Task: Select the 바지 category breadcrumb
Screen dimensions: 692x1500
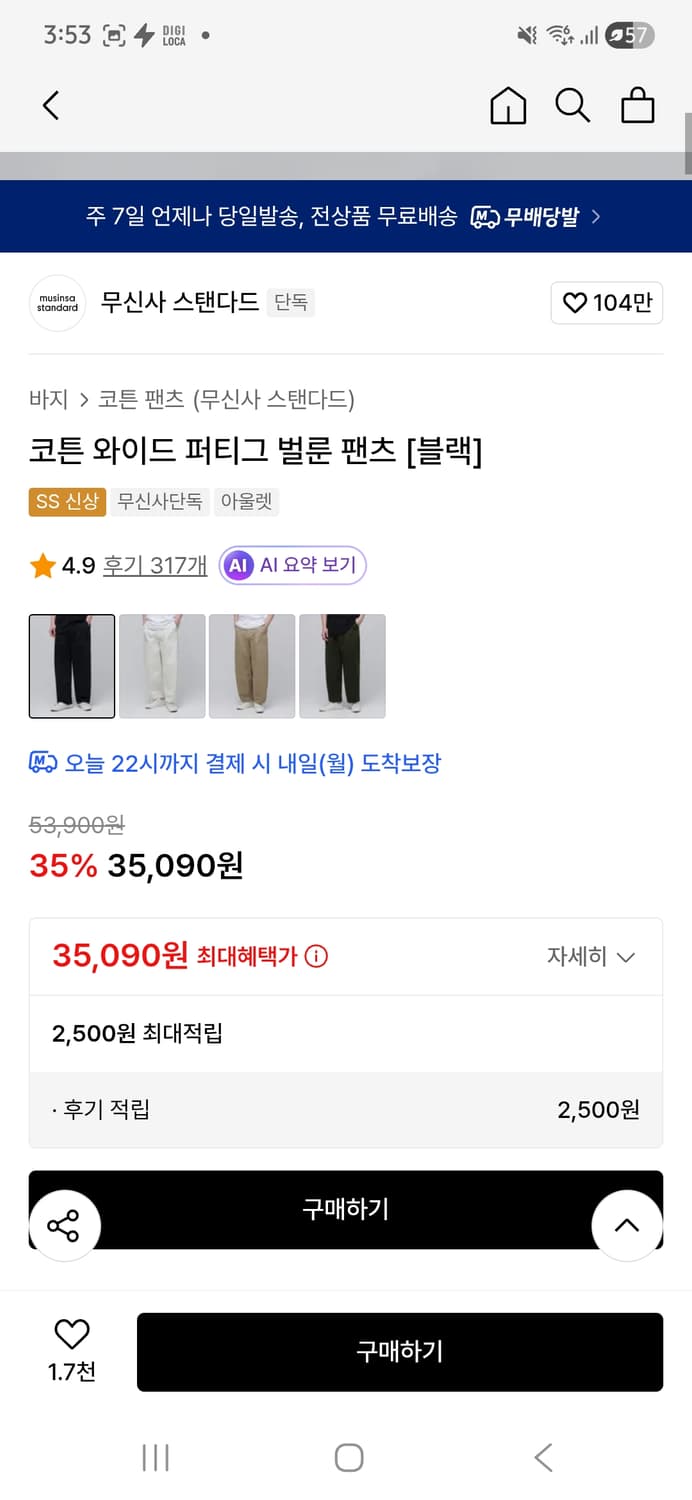Action: pyautogui.click(x=45, y=398)
